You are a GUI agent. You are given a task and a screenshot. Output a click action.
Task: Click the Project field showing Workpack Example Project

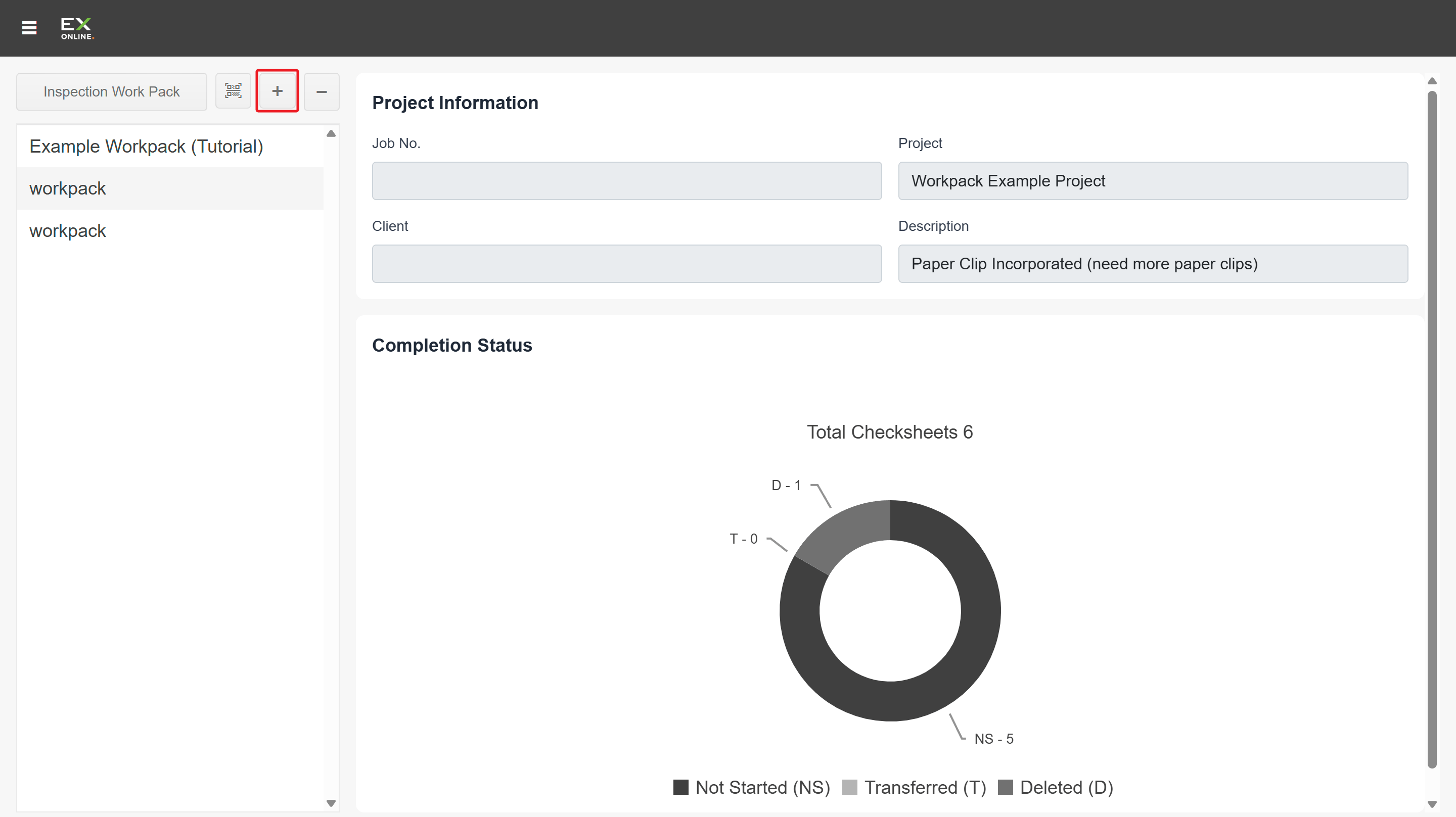pyautogui.click(x=1153, y=181)
